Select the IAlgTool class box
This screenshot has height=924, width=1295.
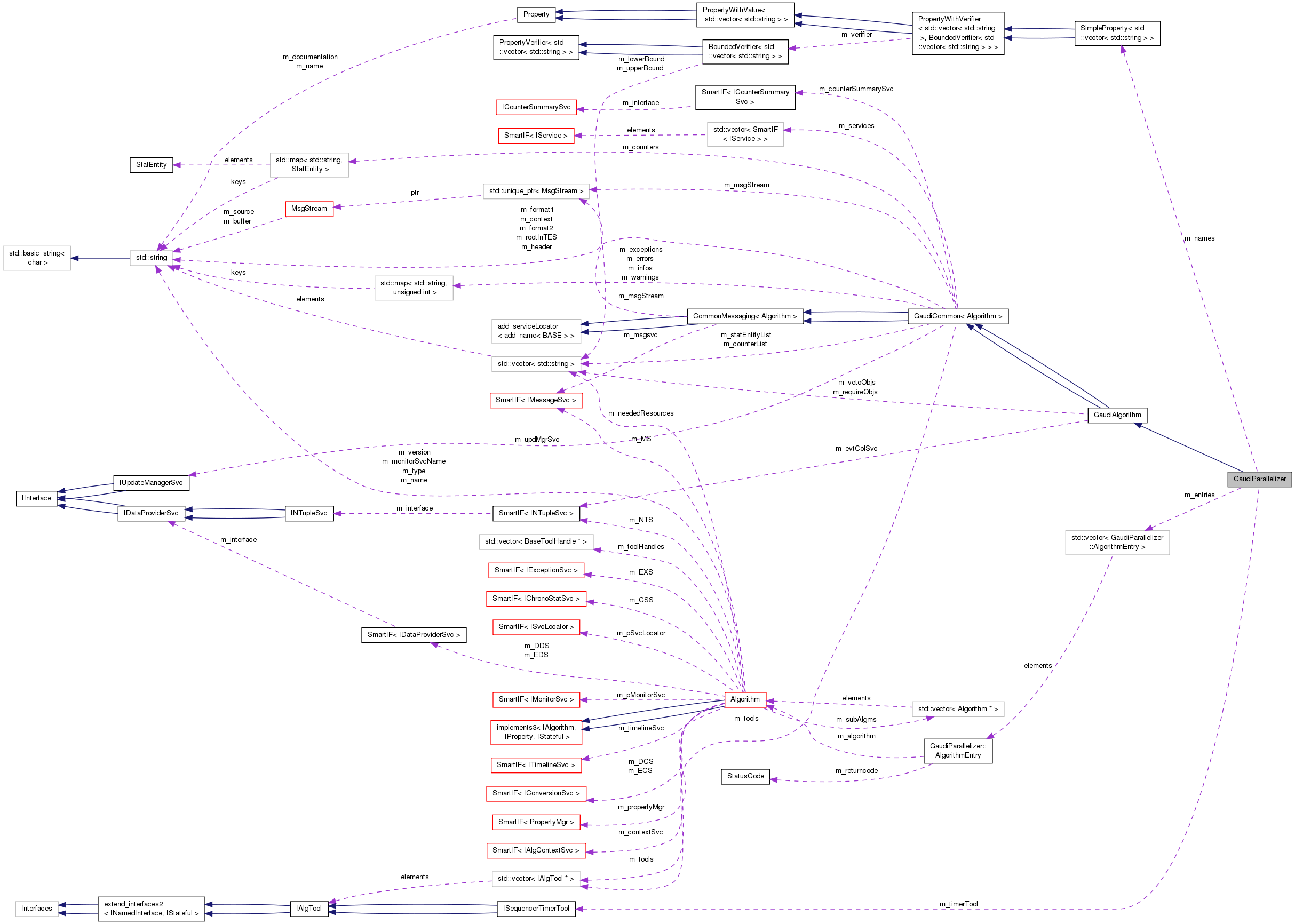[308, 908]
